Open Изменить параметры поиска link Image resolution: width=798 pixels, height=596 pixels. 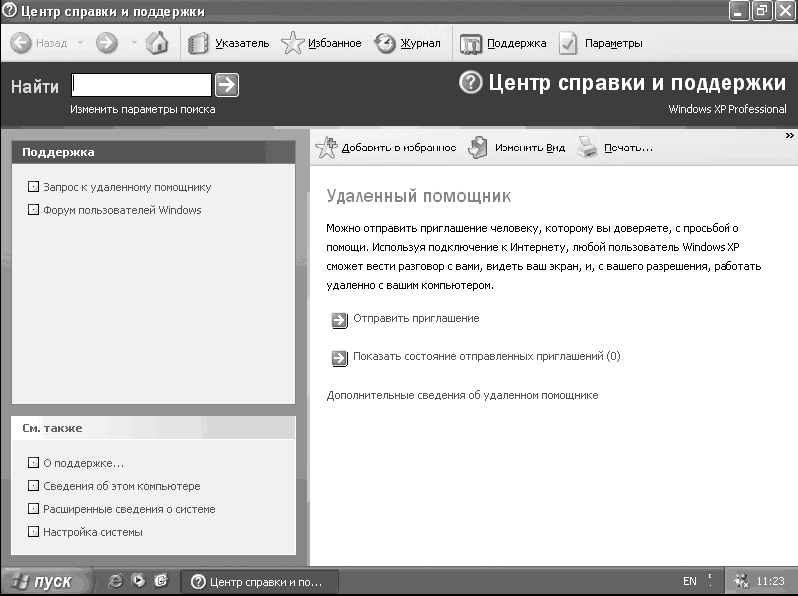coord(142,109)
